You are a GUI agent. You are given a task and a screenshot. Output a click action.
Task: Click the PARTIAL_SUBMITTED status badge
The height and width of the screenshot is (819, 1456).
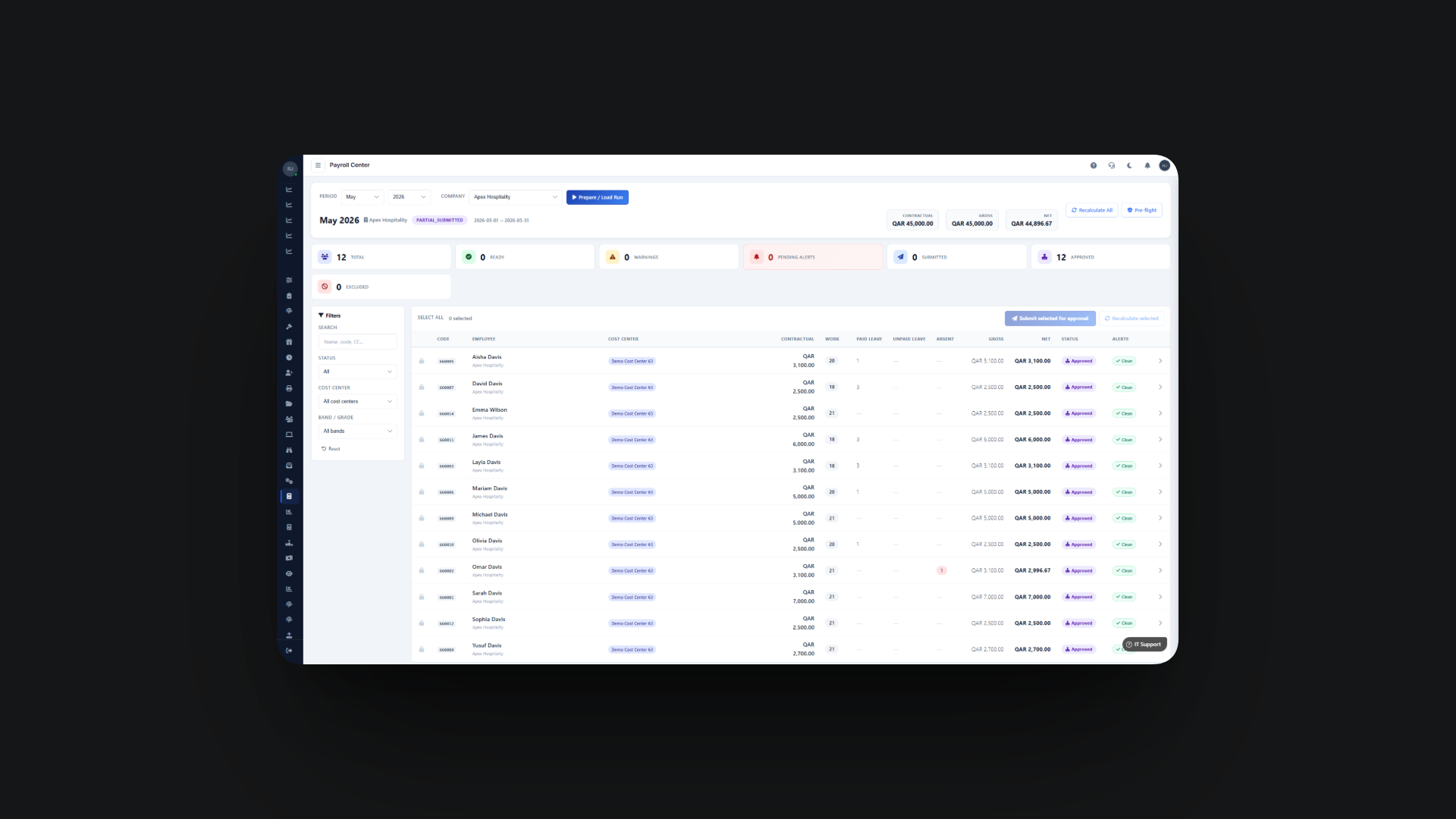440,221
